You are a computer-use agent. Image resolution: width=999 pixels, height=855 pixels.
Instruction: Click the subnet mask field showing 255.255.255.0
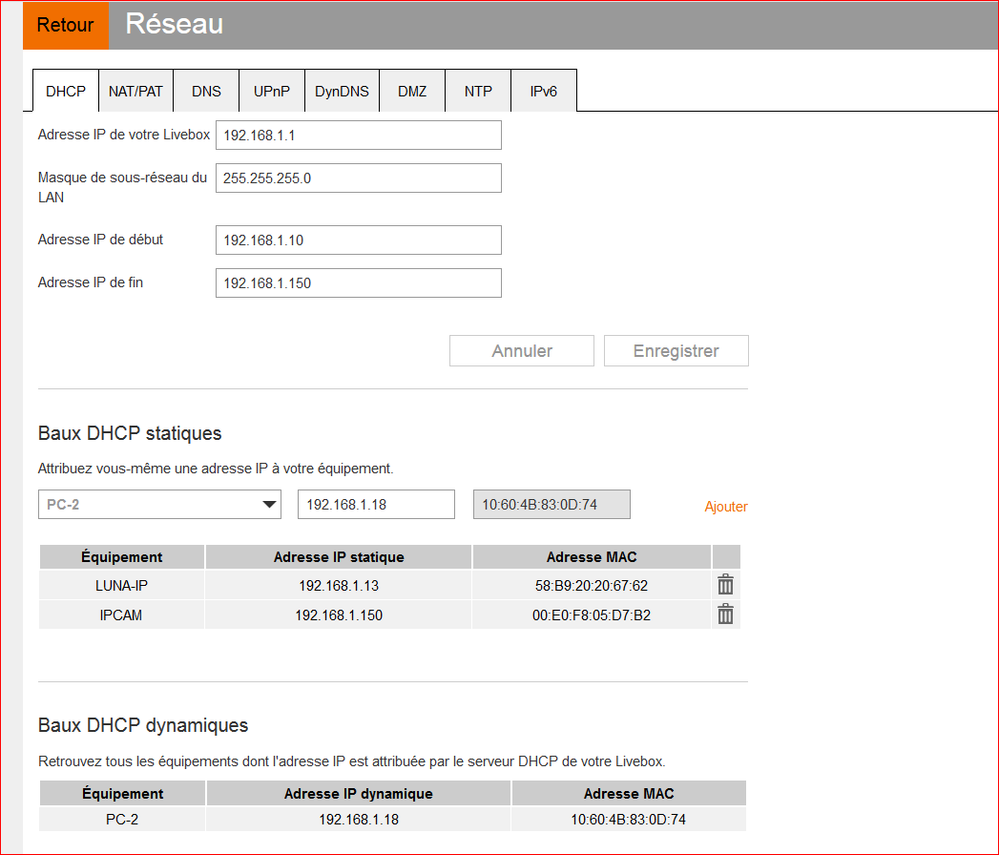click(x=358, y=178)
